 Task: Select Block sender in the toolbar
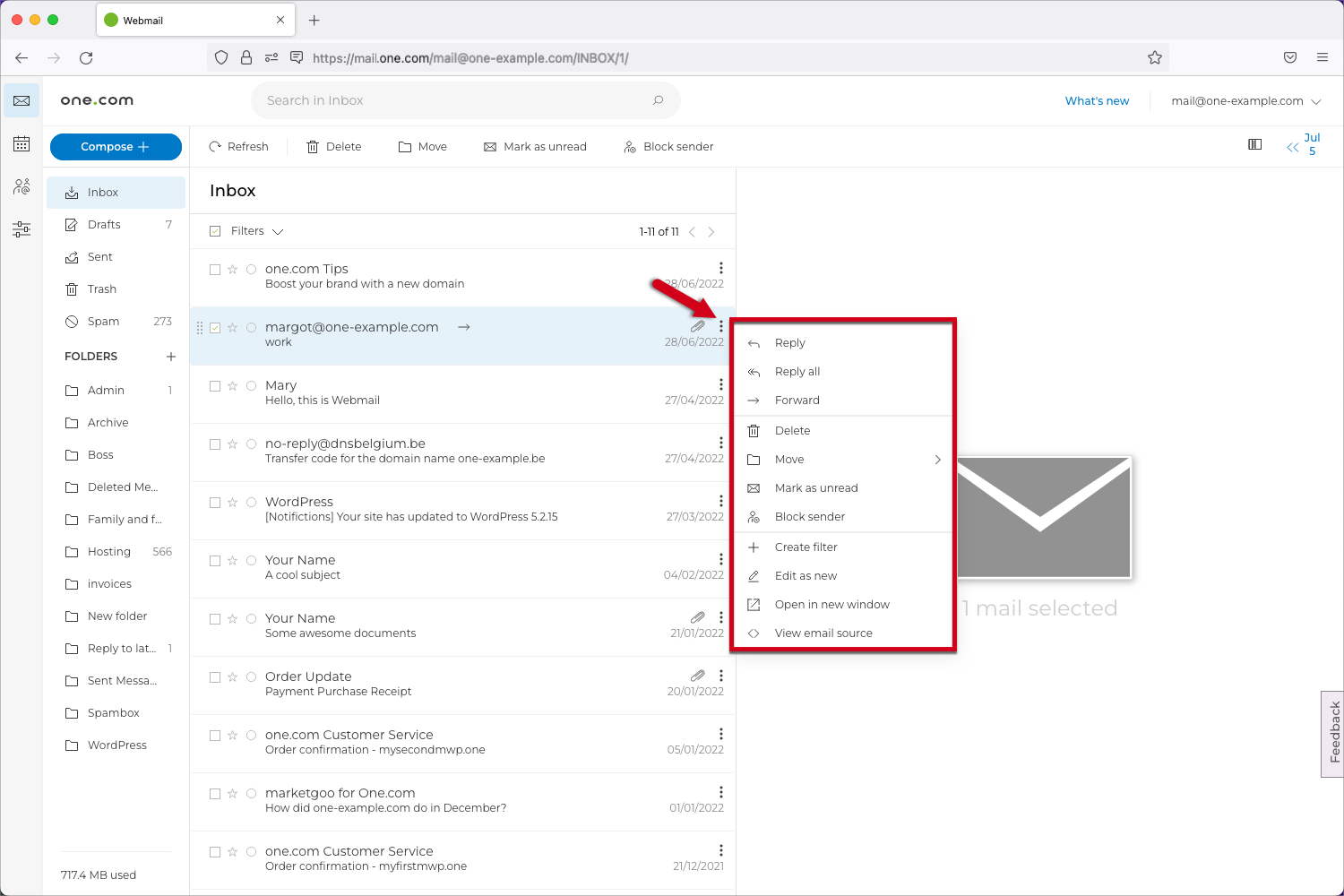click(668, 146)
